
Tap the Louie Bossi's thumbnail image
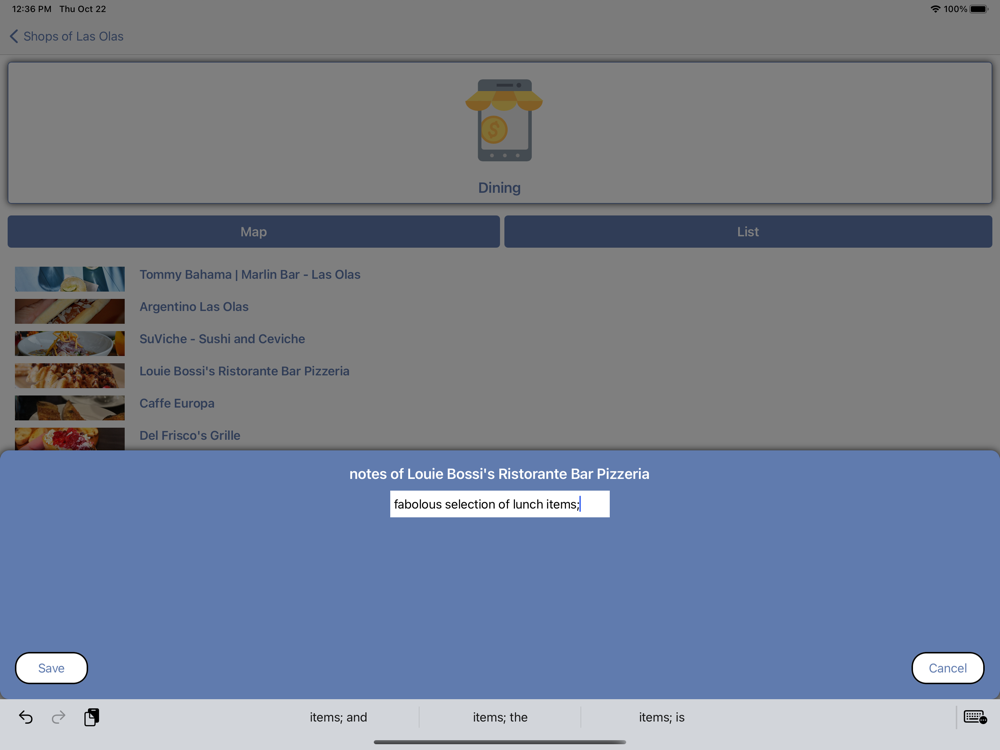70,376
